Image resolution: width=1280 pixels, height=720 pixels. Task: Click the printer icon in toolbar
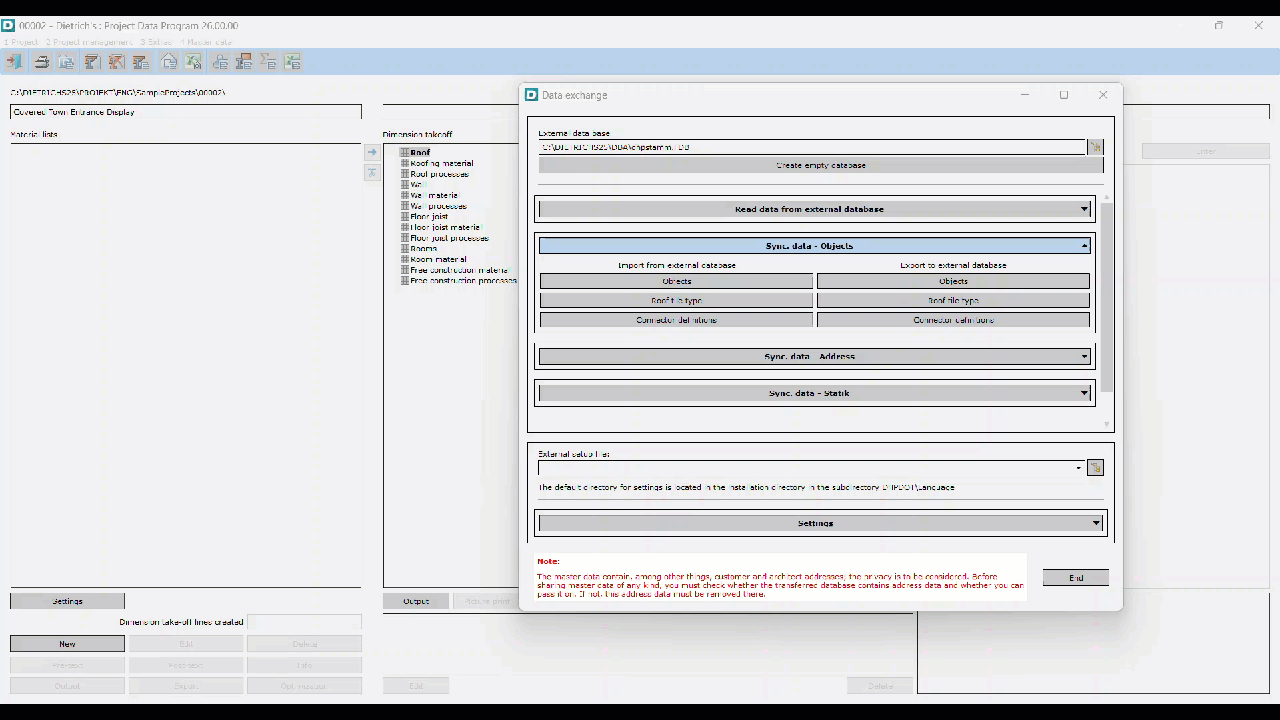tap(42, 62)
